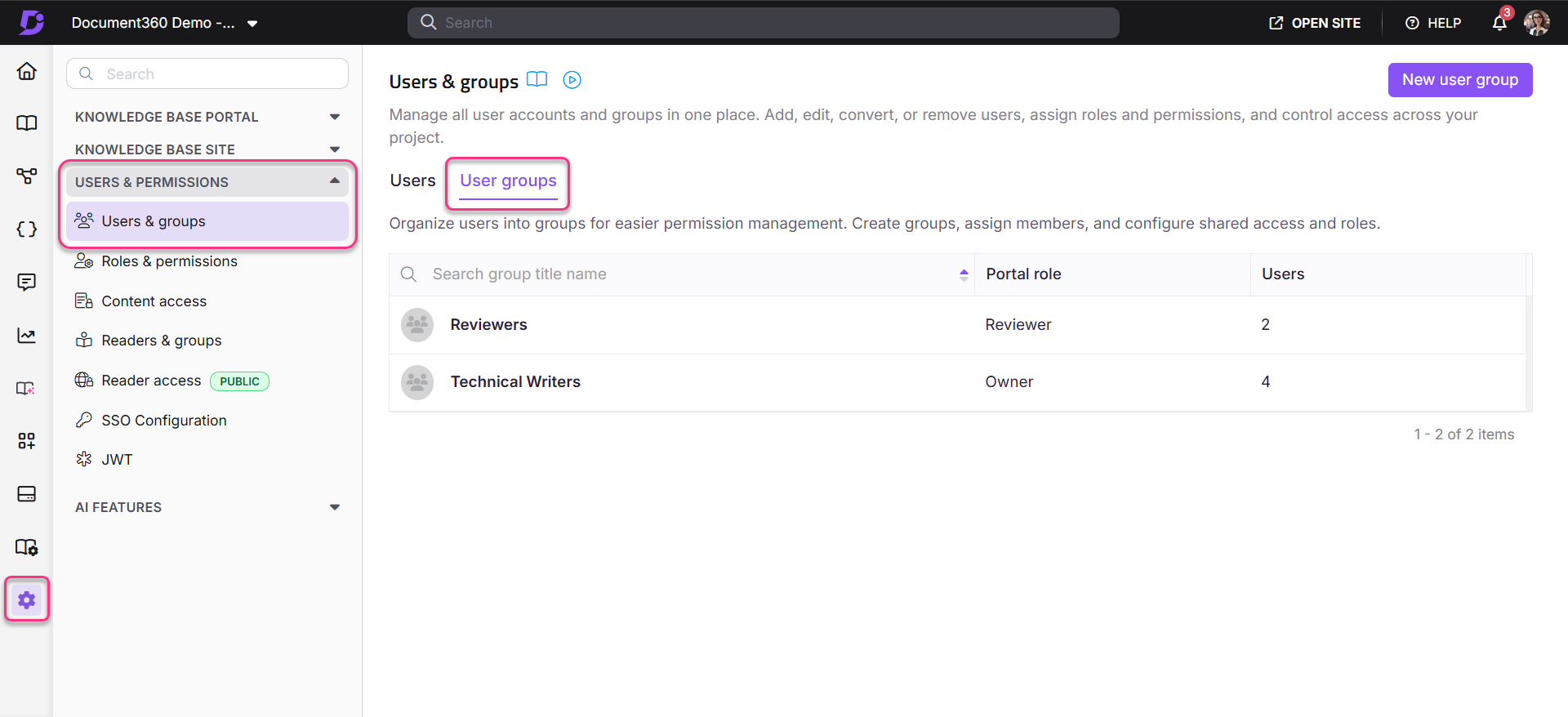Sort group title column with arrow icon
The width and height of the screenshot is (1568, 717).
click(x=964, y=274)
